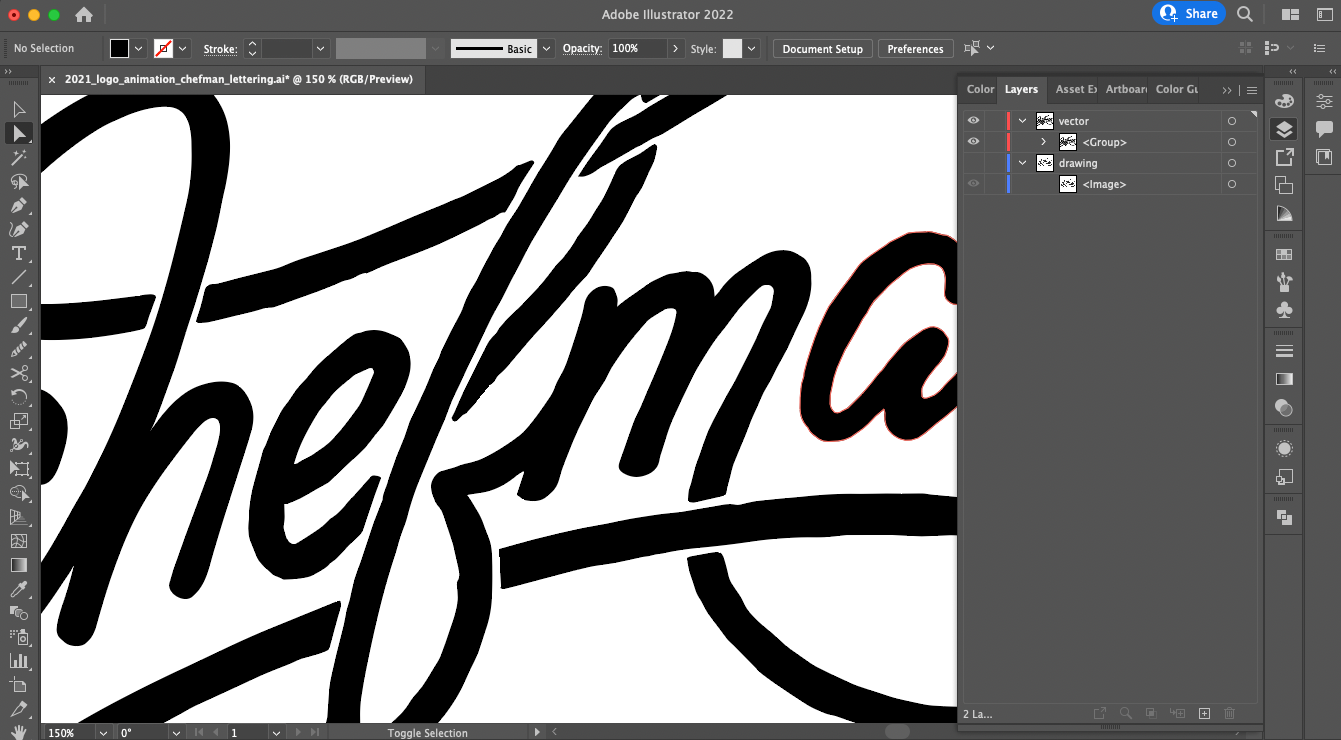Click Delete Selection trash icon in Layers panel
1341x740 pixels.
click(1230, 713)
